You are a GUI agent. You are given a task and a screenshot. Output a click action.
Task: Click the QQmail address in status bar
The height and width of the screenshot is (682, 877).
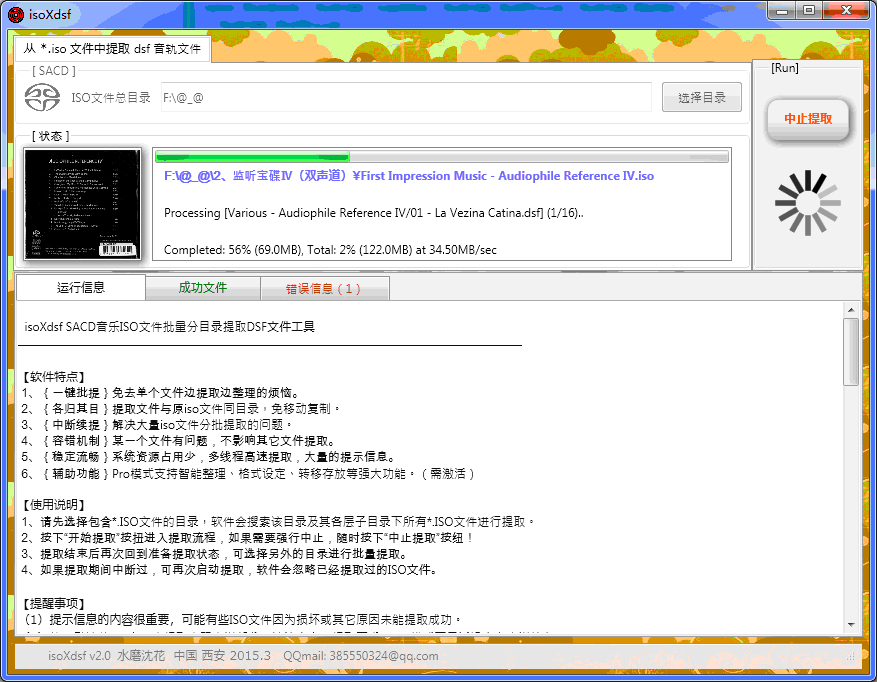(x=360, y=656)
